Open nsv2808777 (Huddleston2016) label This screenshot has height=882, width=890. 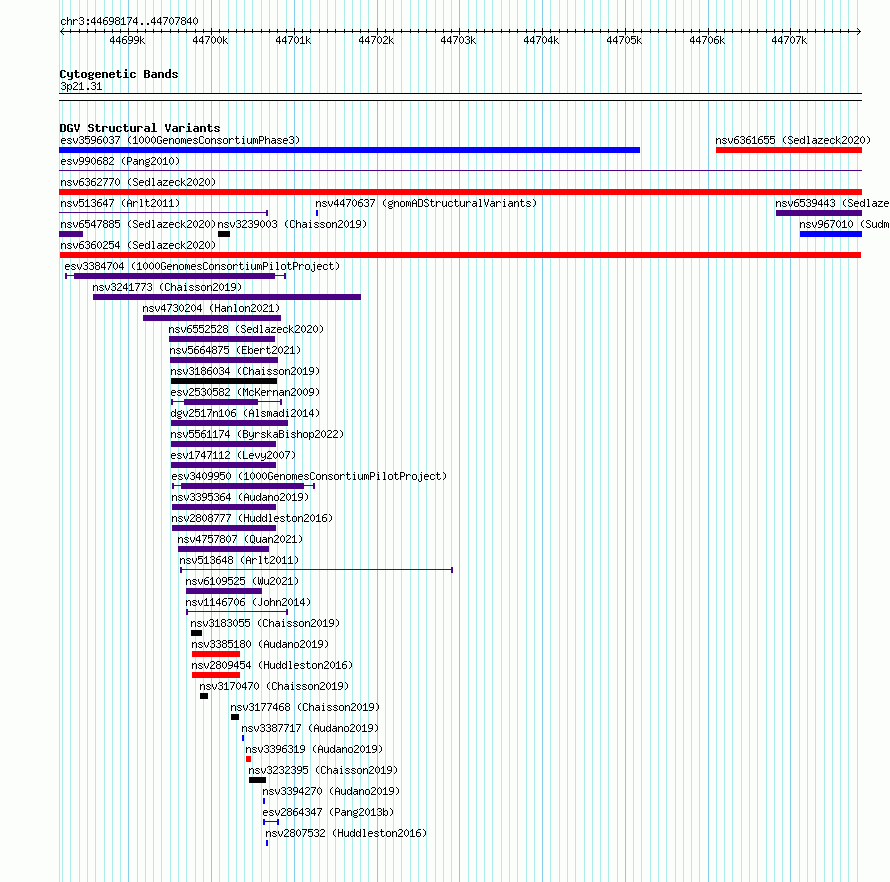252,518
